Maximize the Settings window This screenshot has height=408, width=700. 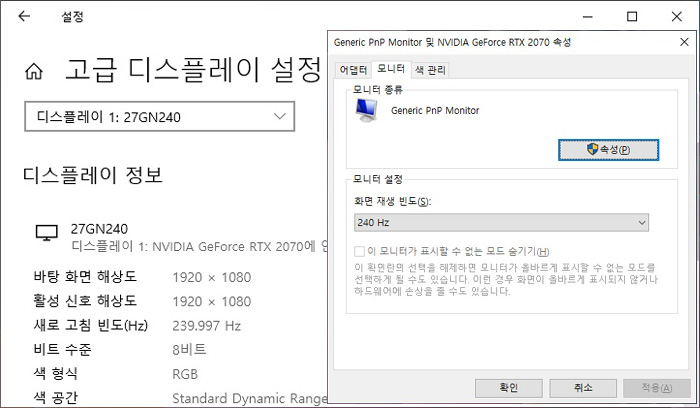[x=632, y=17]
